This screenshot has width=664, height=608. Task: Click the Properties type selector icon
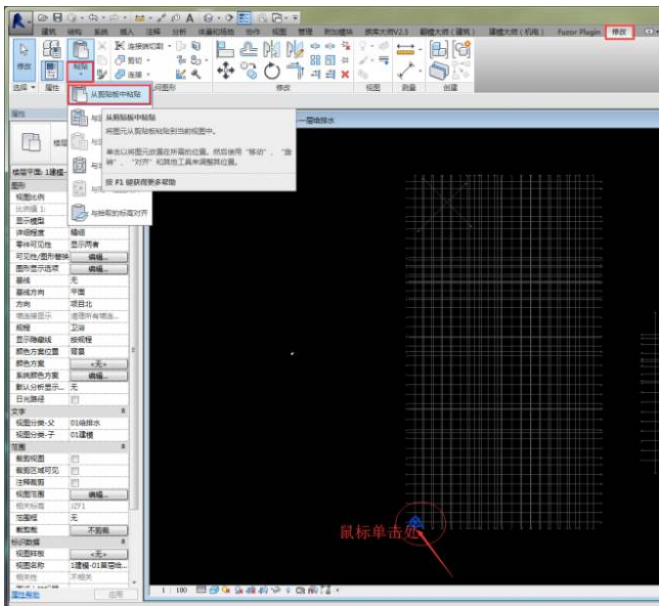(x=31, y=142)
